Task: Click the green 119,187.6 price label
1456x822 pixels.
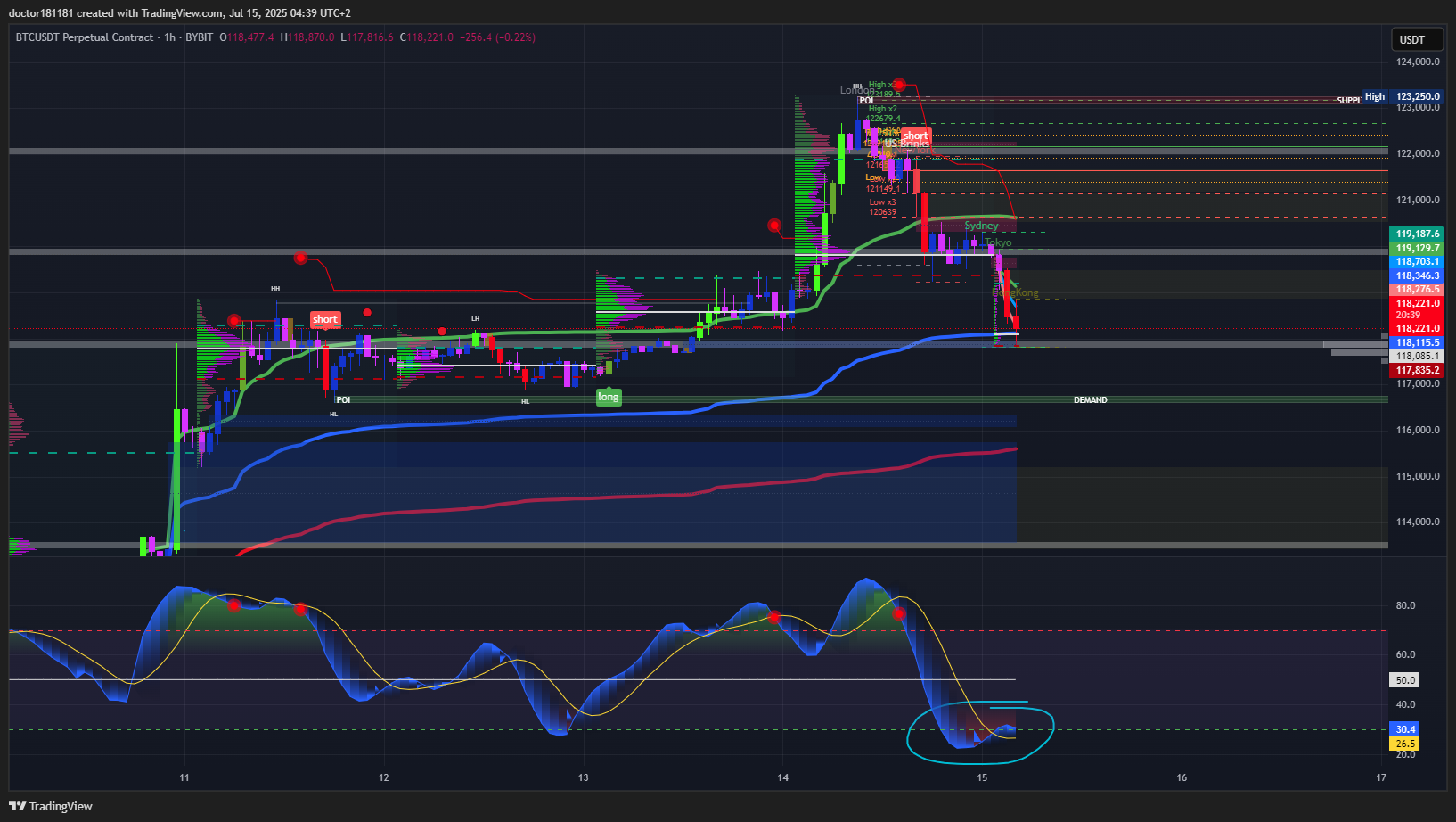Action: pyautogui.click(x=1417, y=234)
